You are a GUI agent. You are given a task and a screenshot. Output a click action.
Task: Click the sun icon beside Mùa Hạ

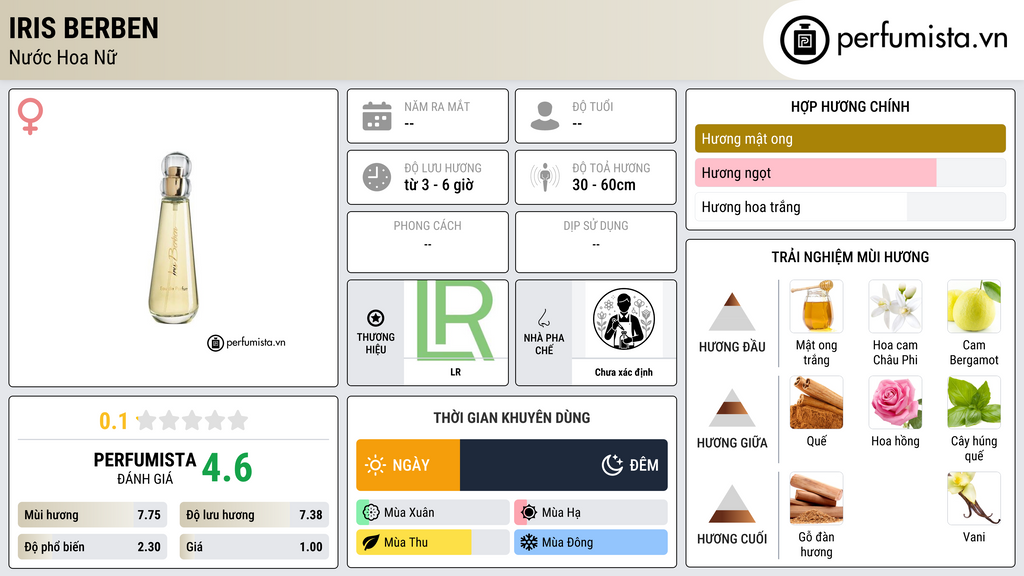click(529, 512)
